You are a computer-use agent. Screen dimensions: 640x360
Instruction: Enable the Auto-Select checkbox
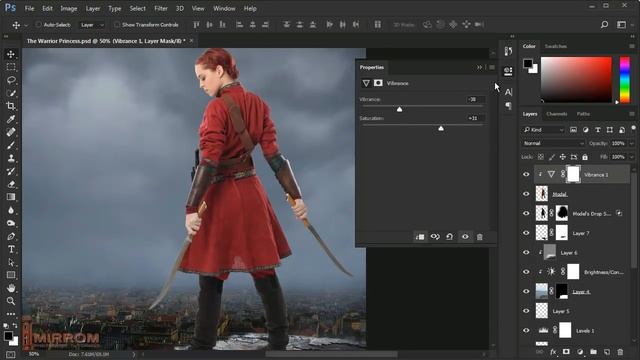38,24
